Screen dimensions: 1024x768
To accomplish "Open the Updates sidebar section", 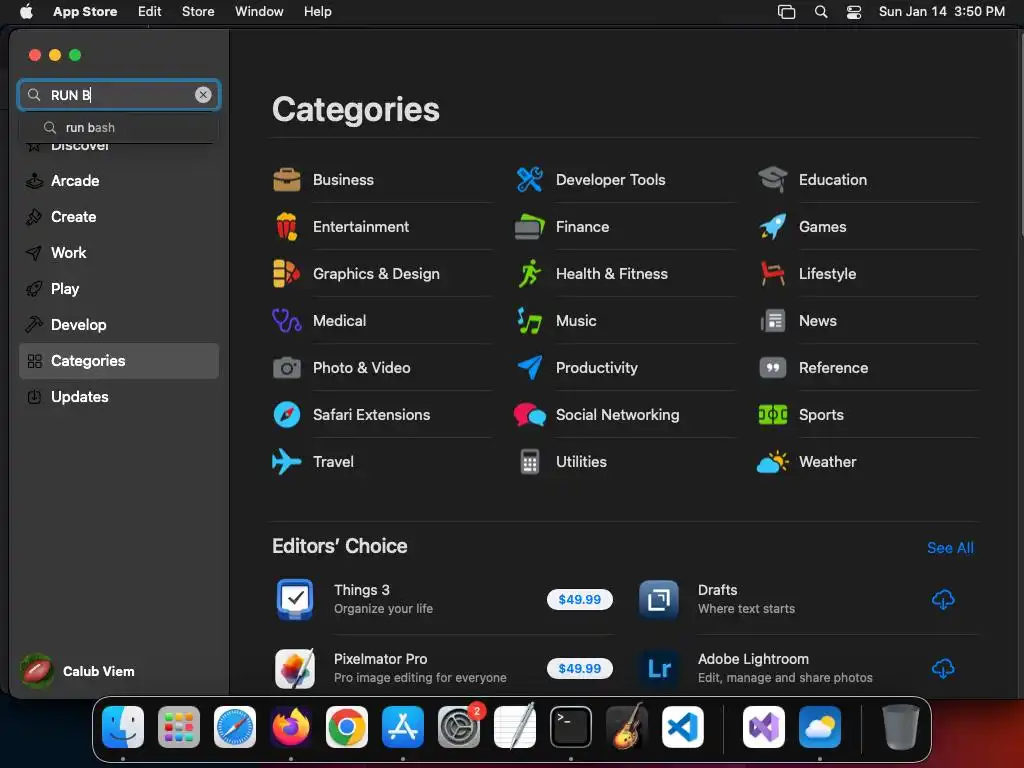I will pyautogui.click(x=119, y=396).
